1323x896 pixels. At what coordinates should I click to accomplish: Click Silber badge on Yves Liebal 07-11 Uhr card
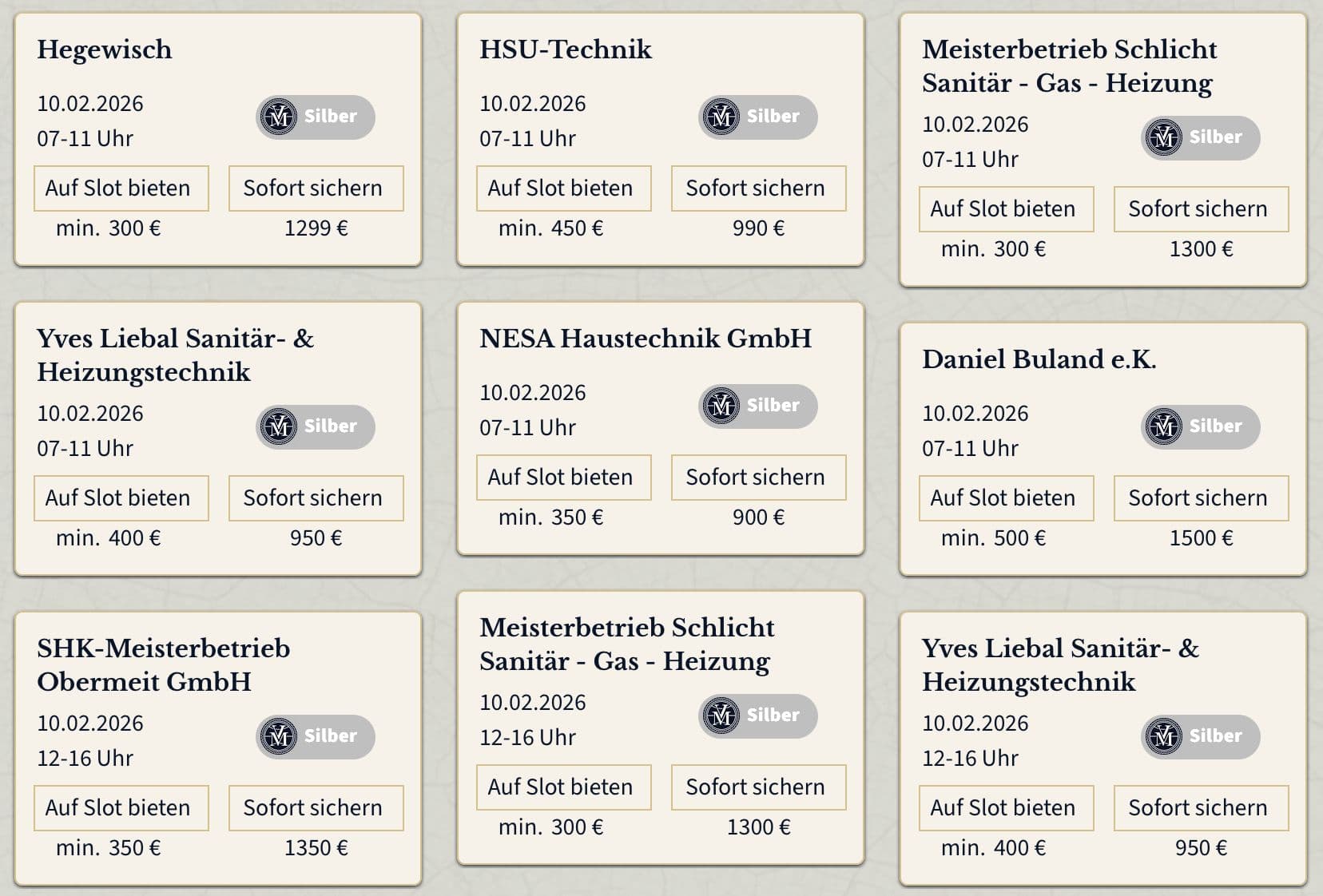(x=315, y=427)
